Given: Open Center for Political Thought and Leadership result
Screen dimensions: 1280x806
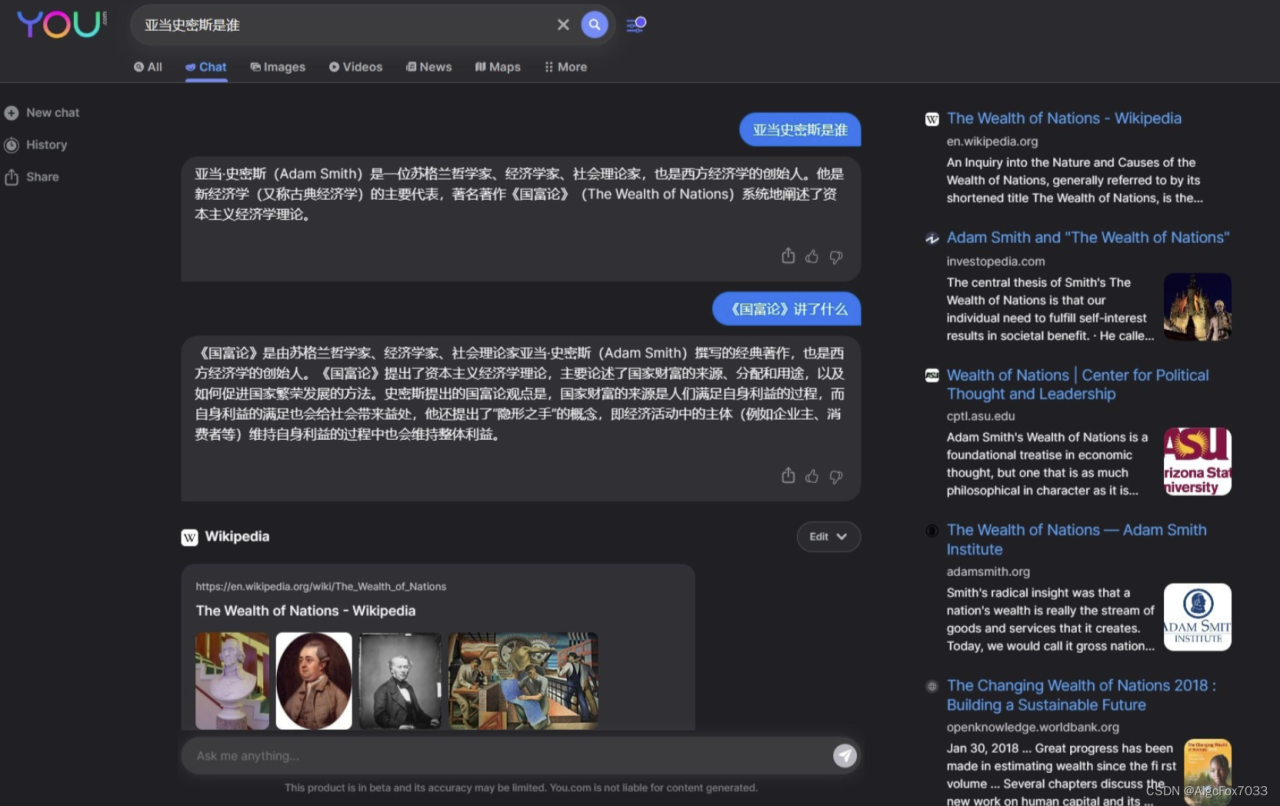Looking at the screenshot, I should pos(1078,384).
